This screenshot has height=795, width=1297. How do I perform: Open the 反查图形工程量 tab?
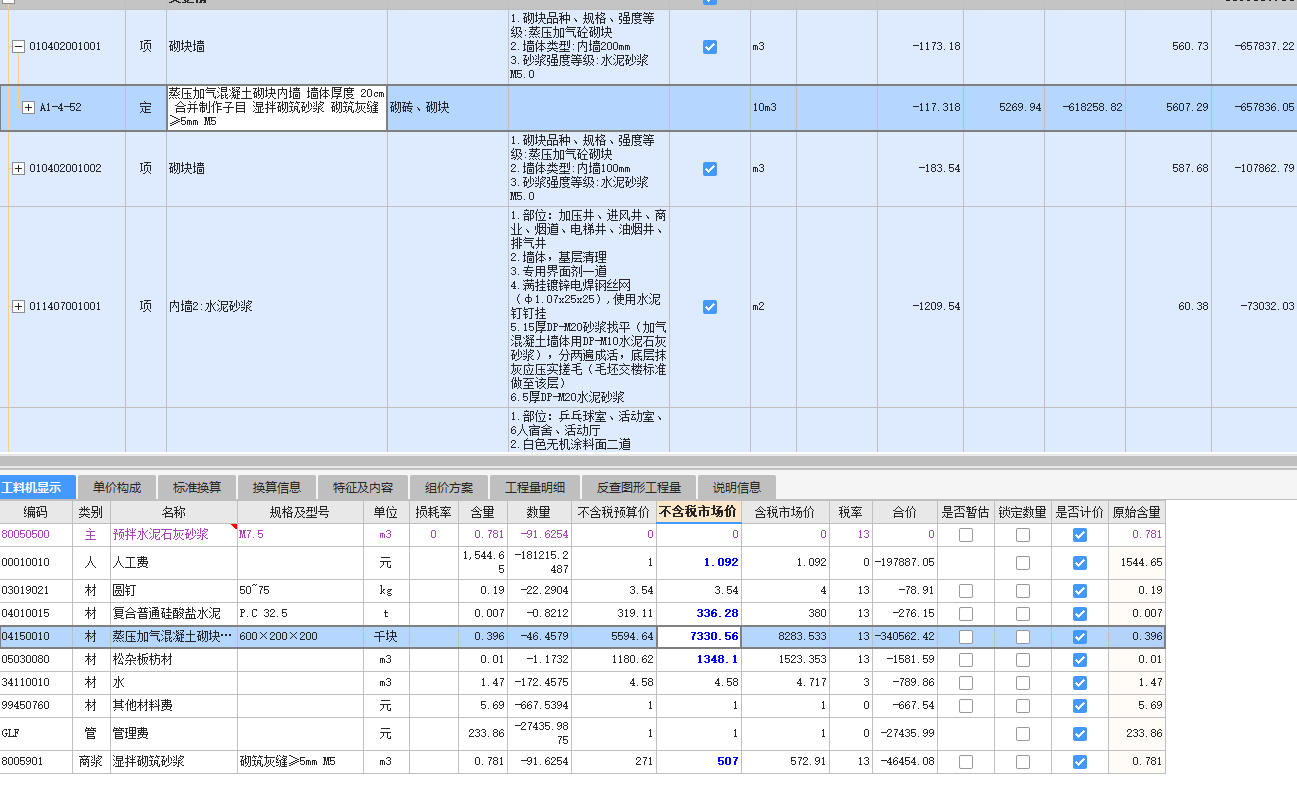639,488
